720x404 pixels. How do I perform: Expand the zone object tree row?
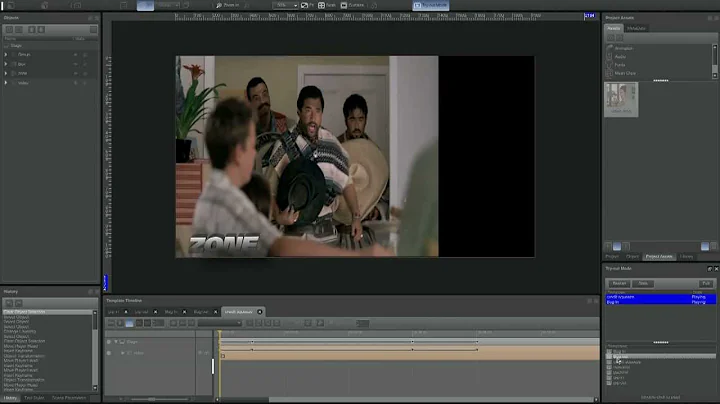tap(6, 73)
